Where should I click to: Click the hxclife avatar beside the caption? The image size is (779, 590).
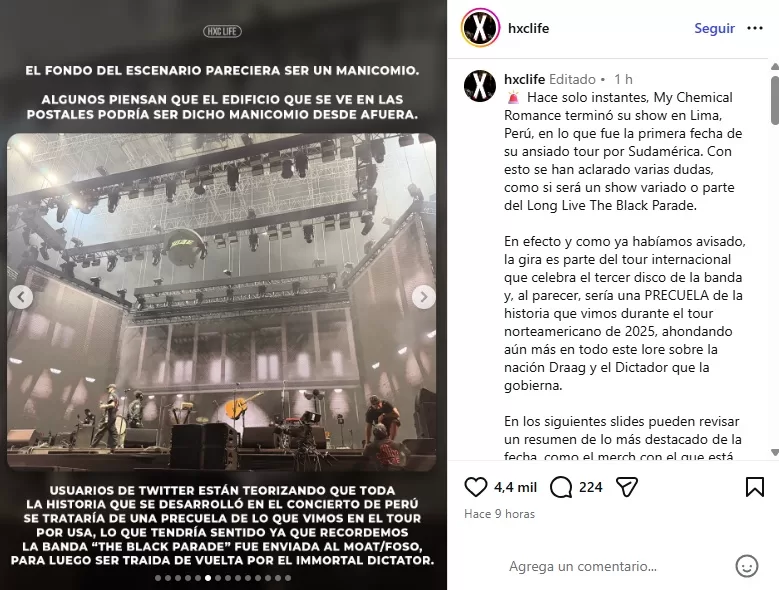[x=480, y=86]
